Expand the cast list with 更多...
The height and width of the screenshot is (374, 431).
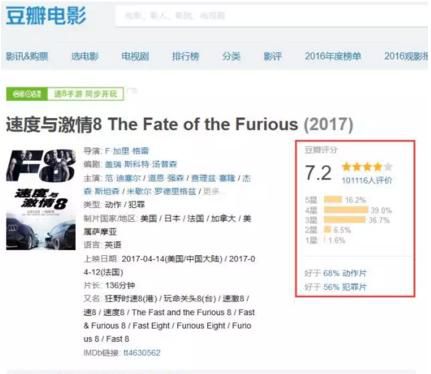tap(211, 191)
